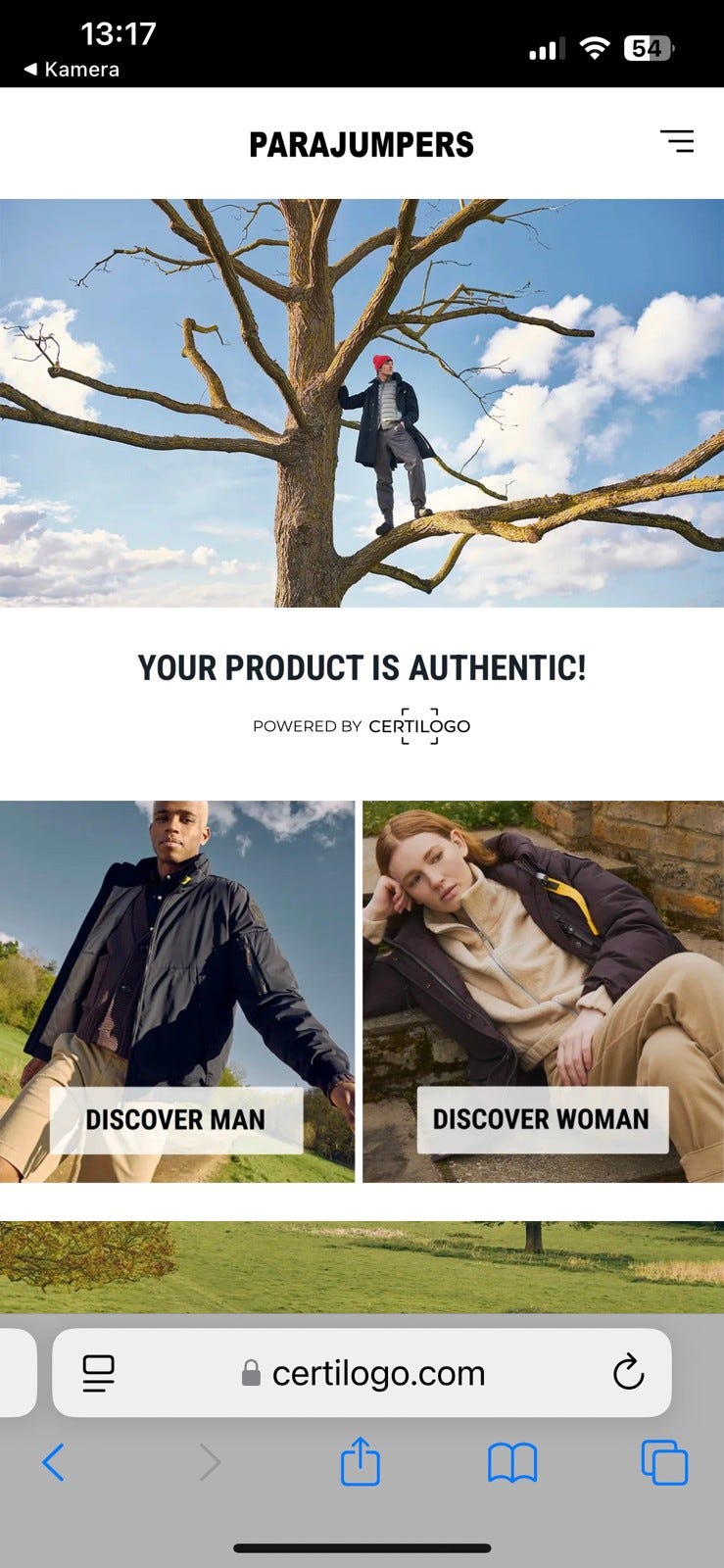Tap the woman's jacket photo
Viewport: 724px width, 1568px height.
[543, 991]
